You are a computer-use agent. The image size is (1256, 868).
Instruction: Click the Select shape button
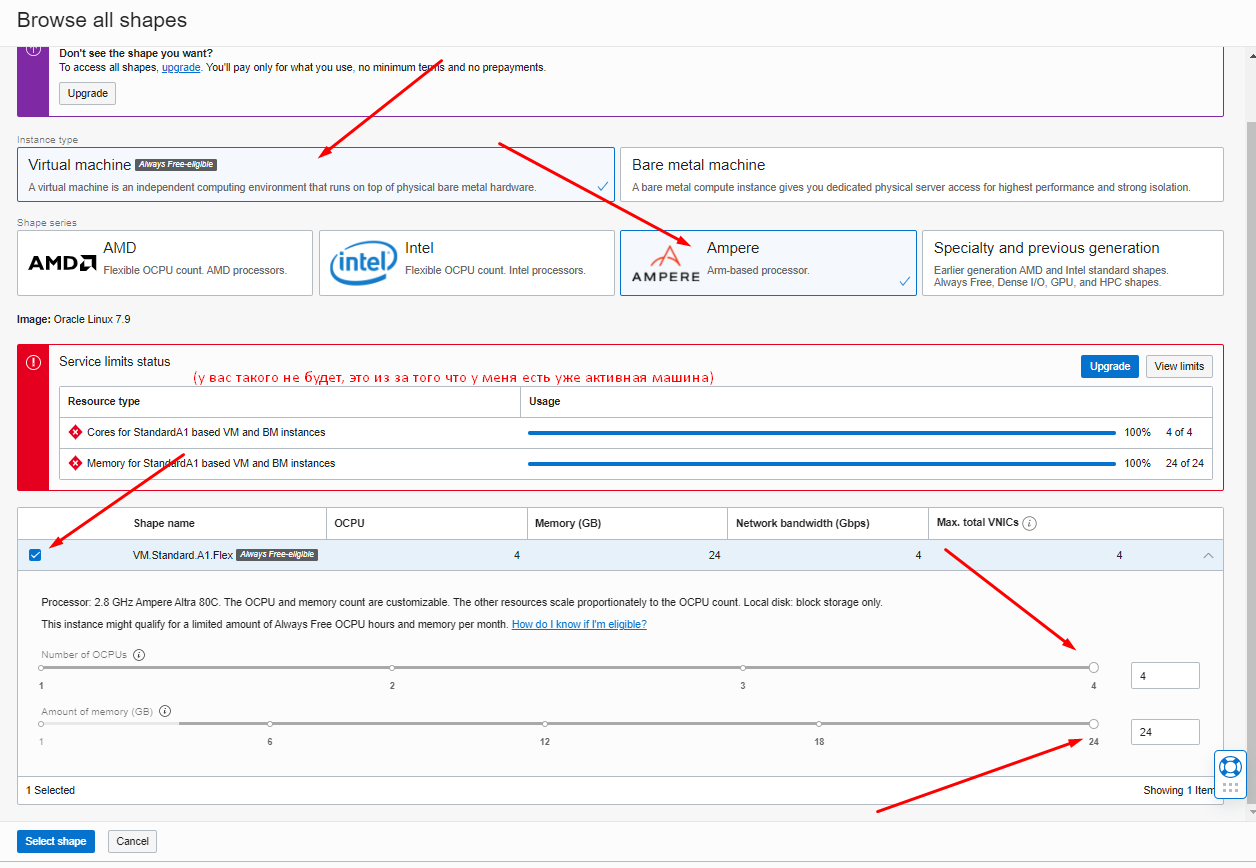click(56, 841)
